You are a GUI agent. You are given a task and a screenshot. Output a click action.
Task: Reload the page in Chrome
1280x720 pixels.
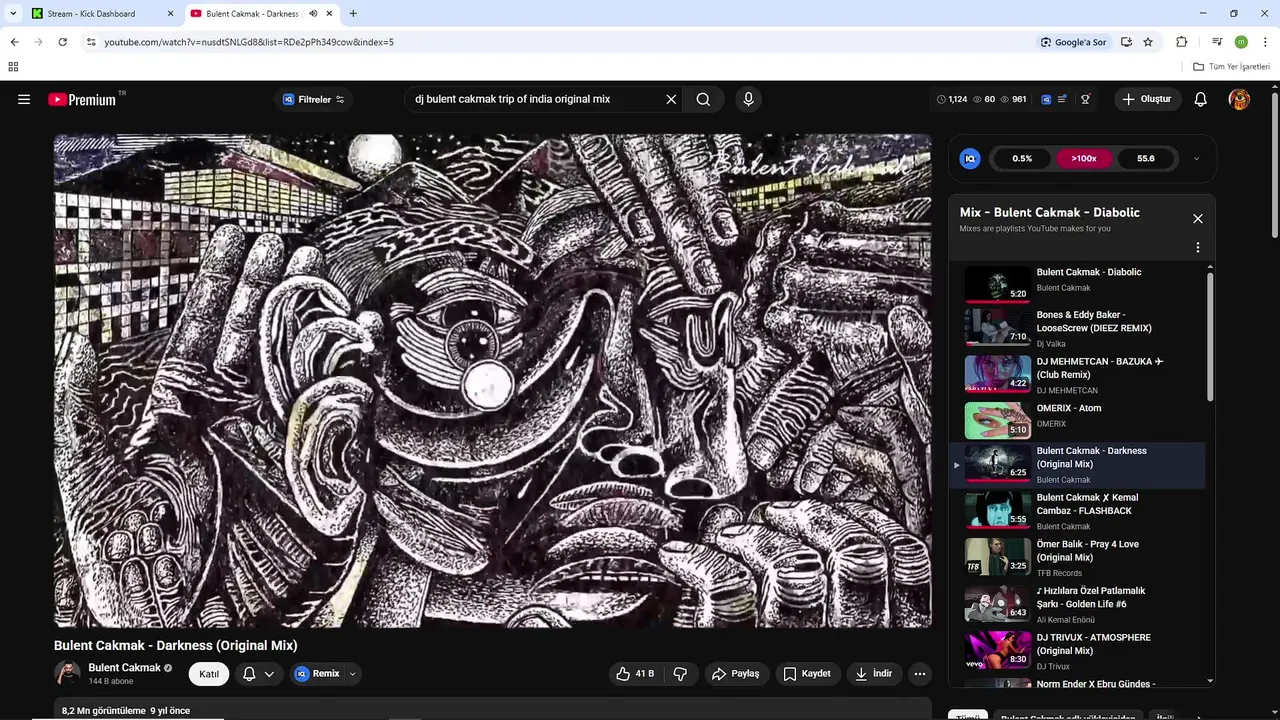(x=63, y=42)
